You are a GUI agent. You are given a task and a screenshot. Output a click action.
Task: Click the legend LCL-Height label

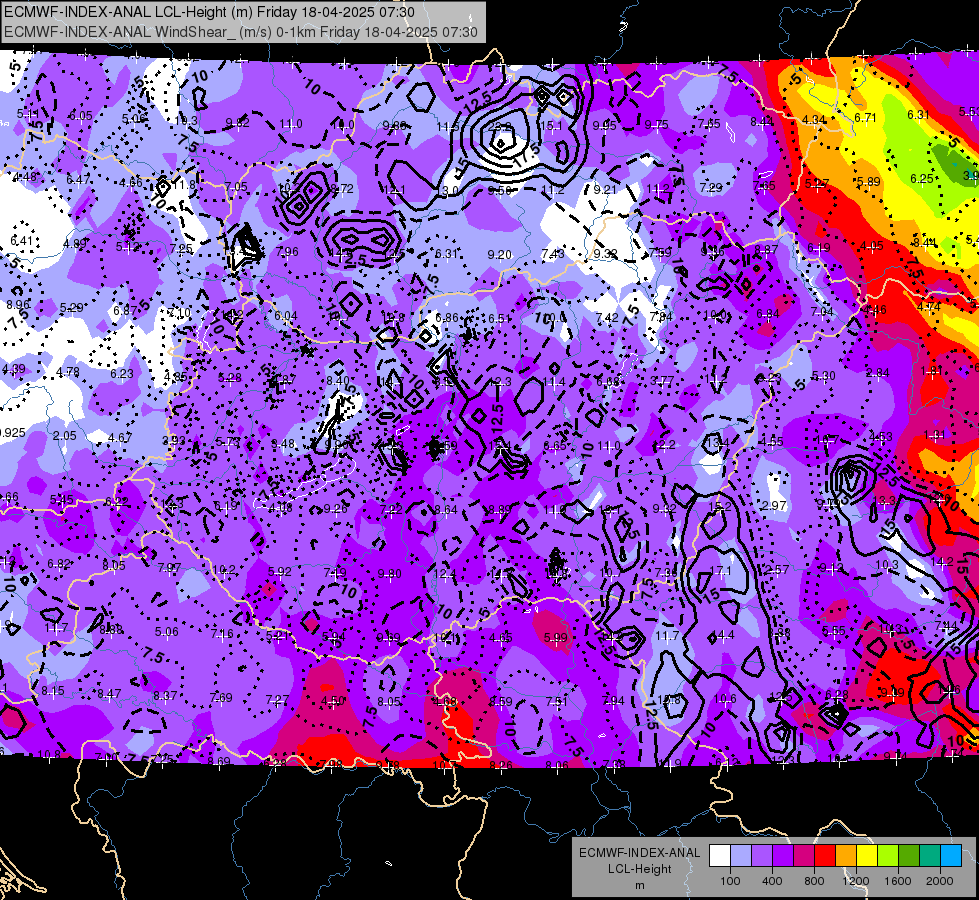coord(640,869)
